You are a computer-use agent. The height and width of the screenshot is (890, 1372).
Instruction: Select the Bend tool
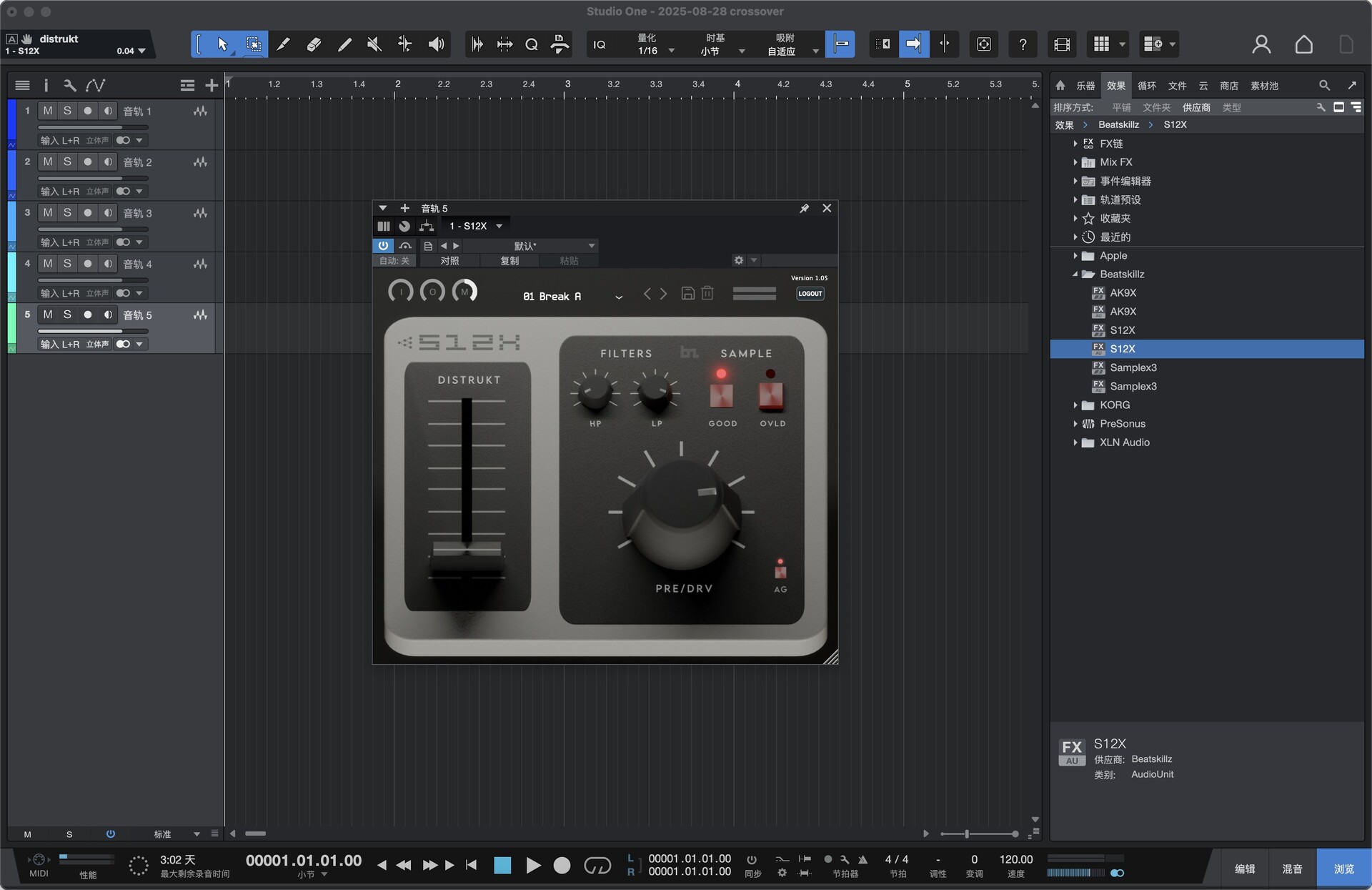pyautogui.click(x=404, y=44)
